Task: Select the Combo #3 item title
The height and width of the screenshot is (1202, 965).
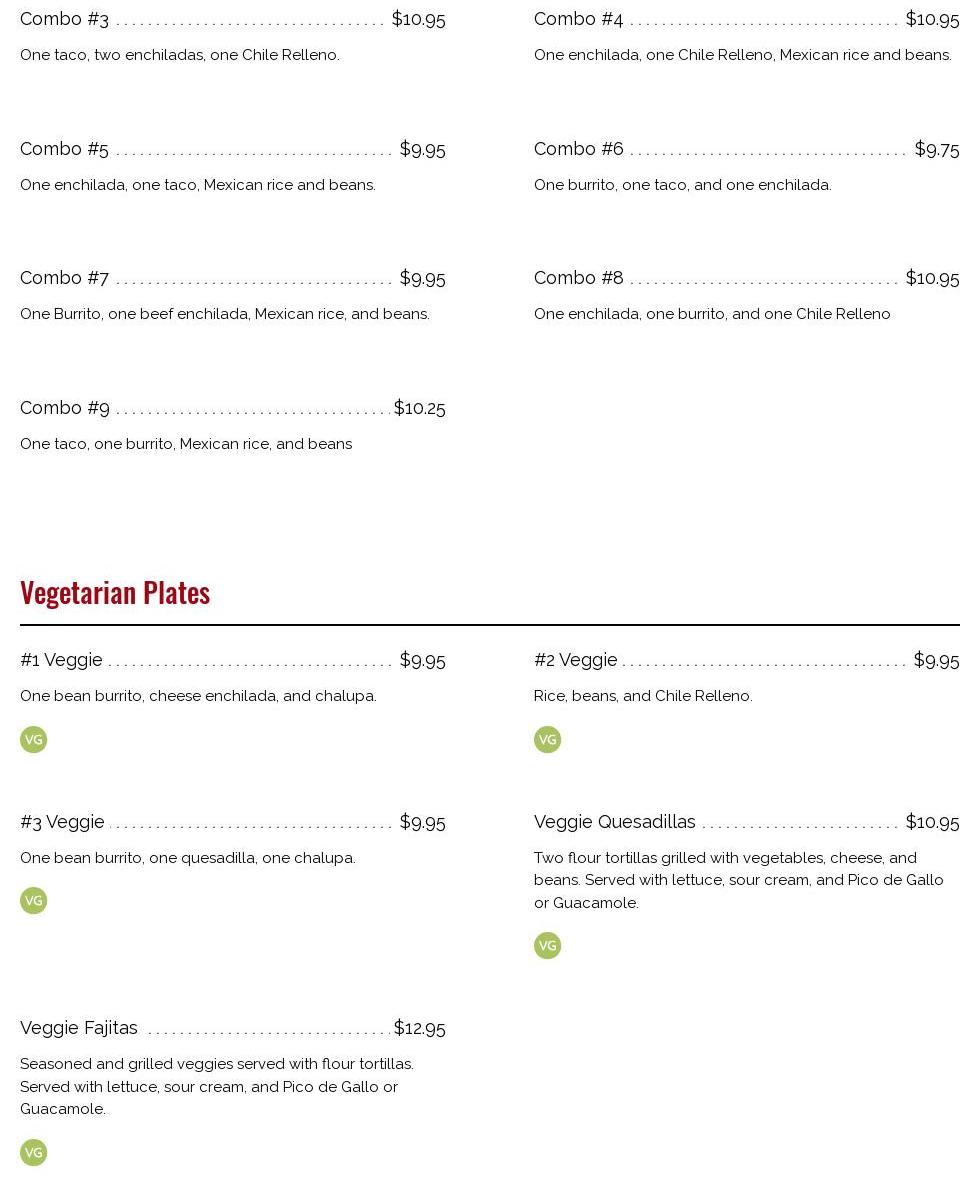Action: (64, 19)
